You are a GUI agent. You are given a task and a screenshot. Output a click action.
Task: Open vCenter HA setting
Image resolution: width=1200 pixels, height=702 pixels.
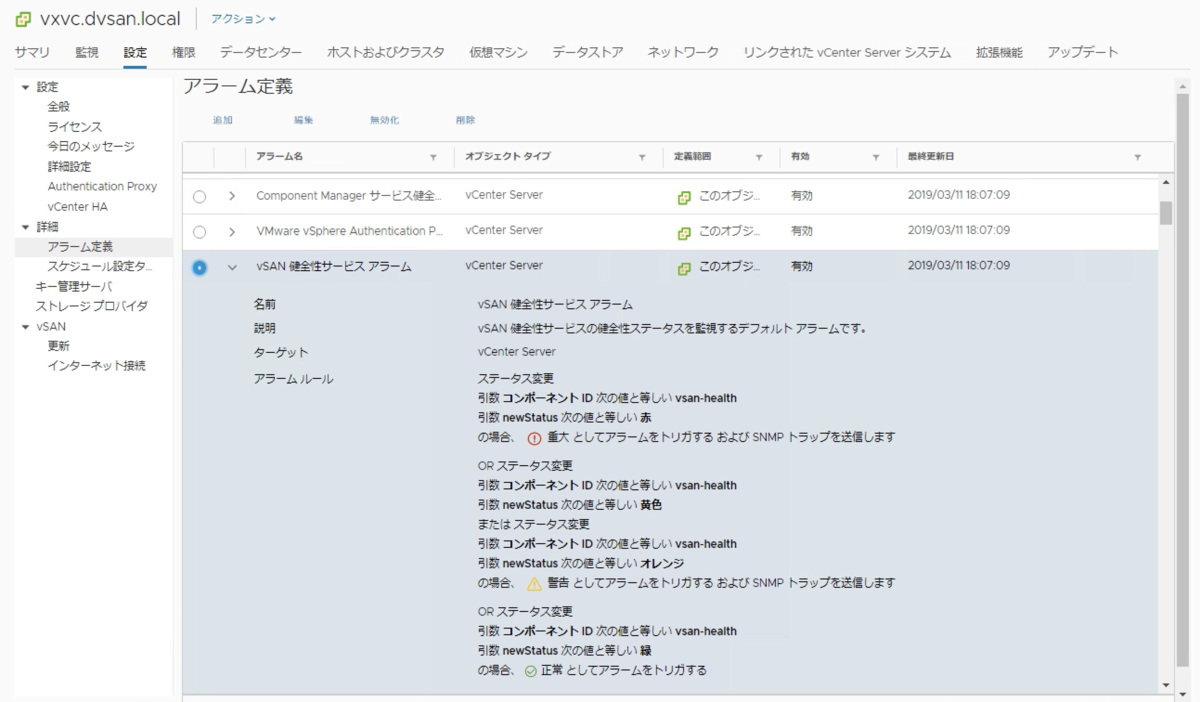click(x=77, y=207)
